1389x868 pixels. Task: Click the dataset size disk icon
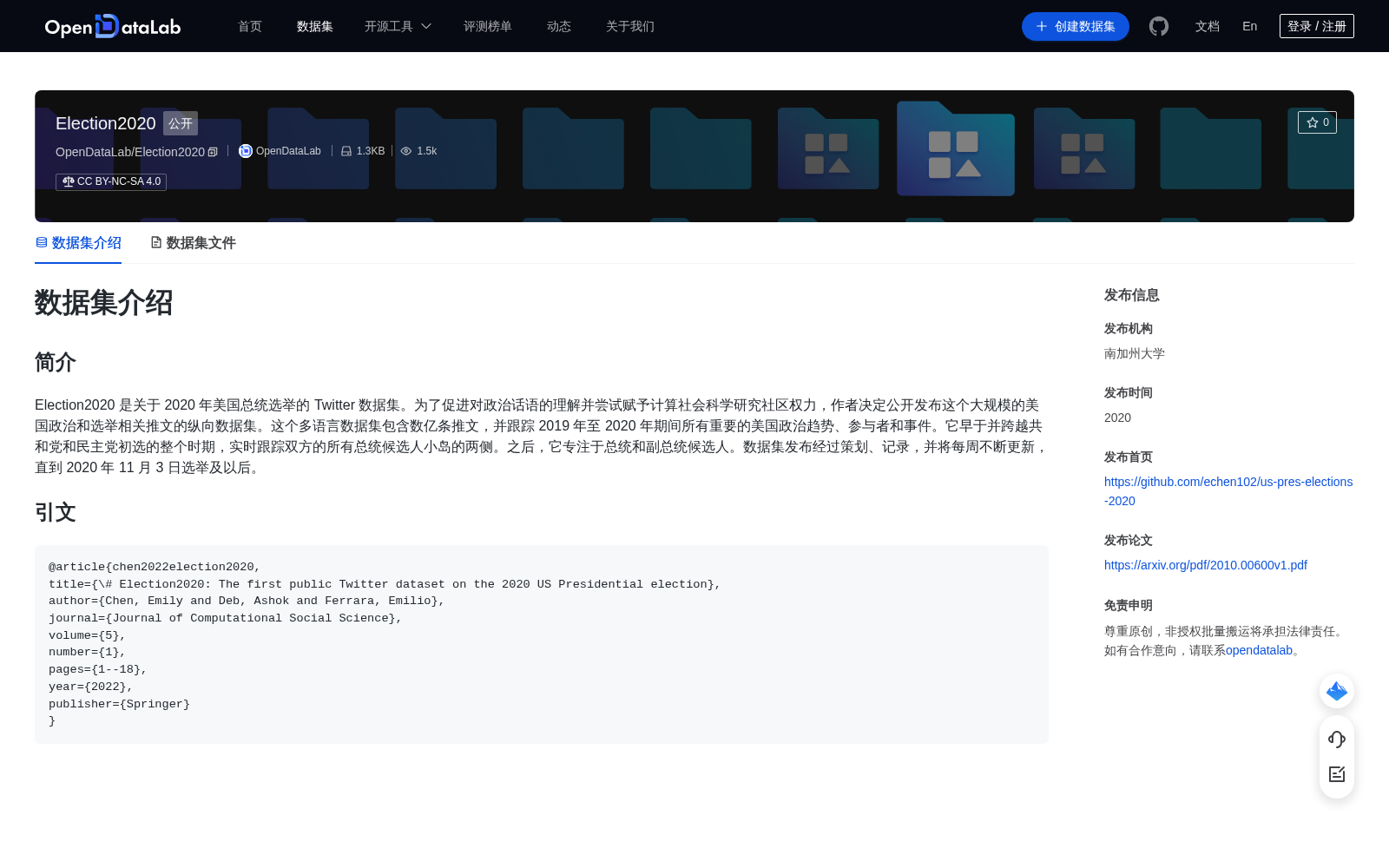coord(346,151)
